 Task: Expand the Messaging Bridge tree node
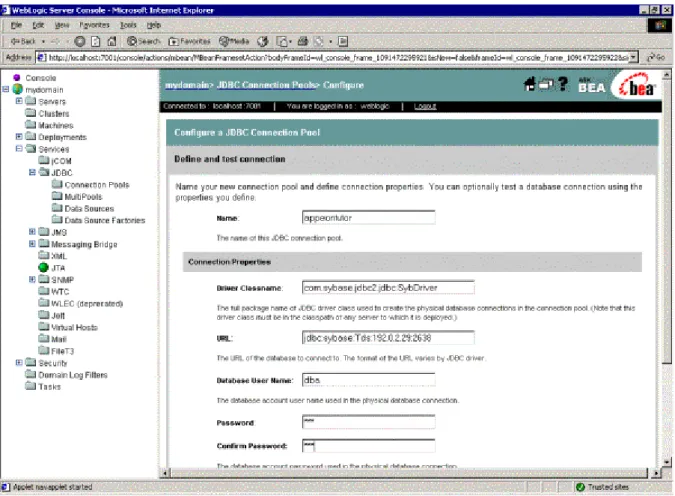[32, 244]
